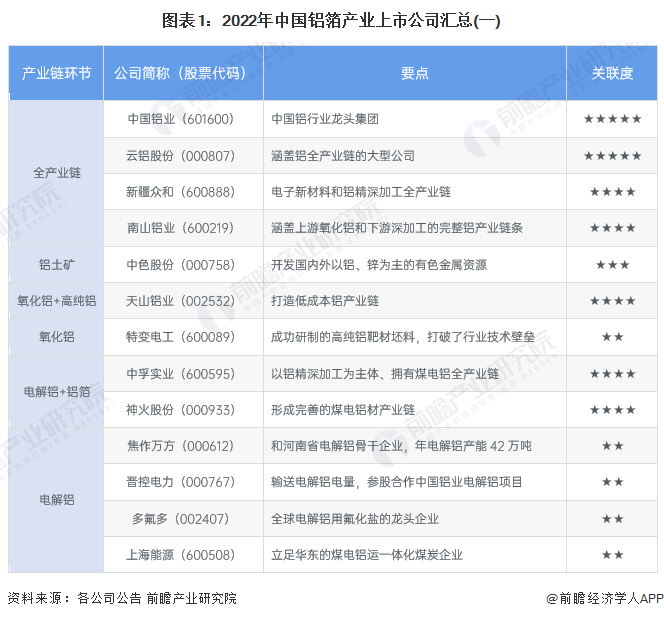Select the text 形成完善的煤电铝材产业链

tap(343, 410)
